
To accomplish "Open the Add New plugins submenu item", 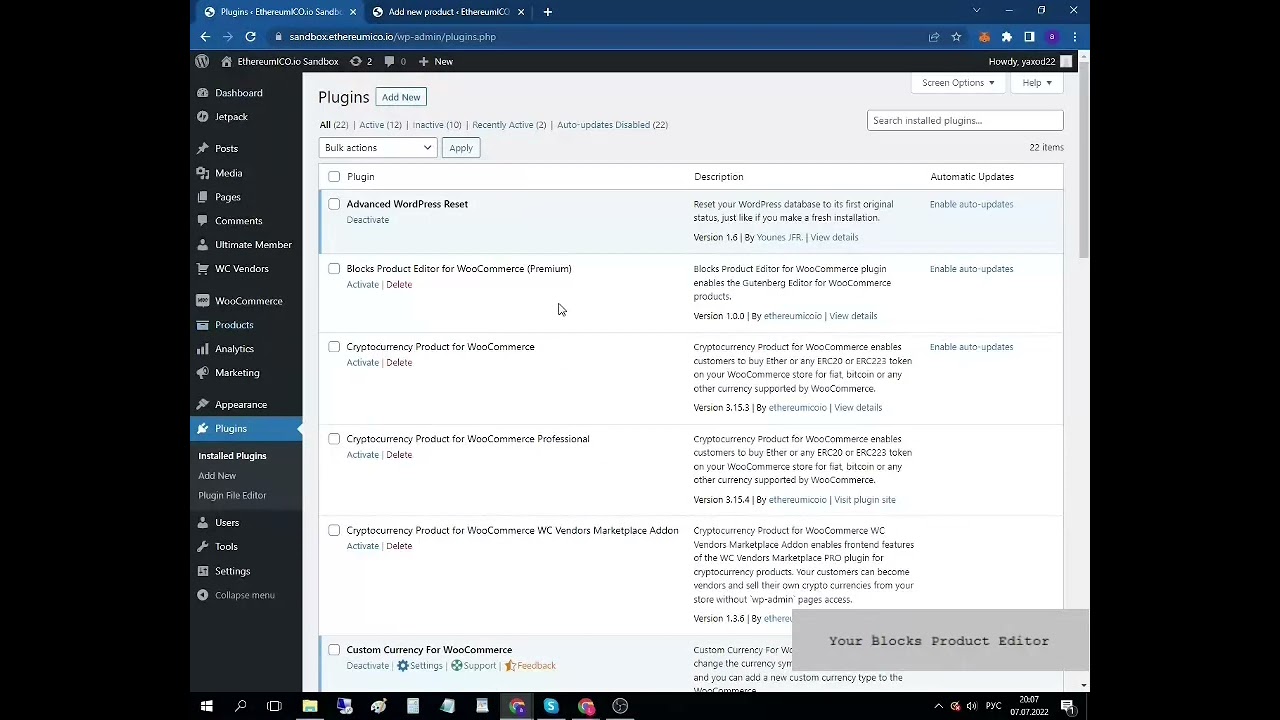I will click(x=217, y=476).
